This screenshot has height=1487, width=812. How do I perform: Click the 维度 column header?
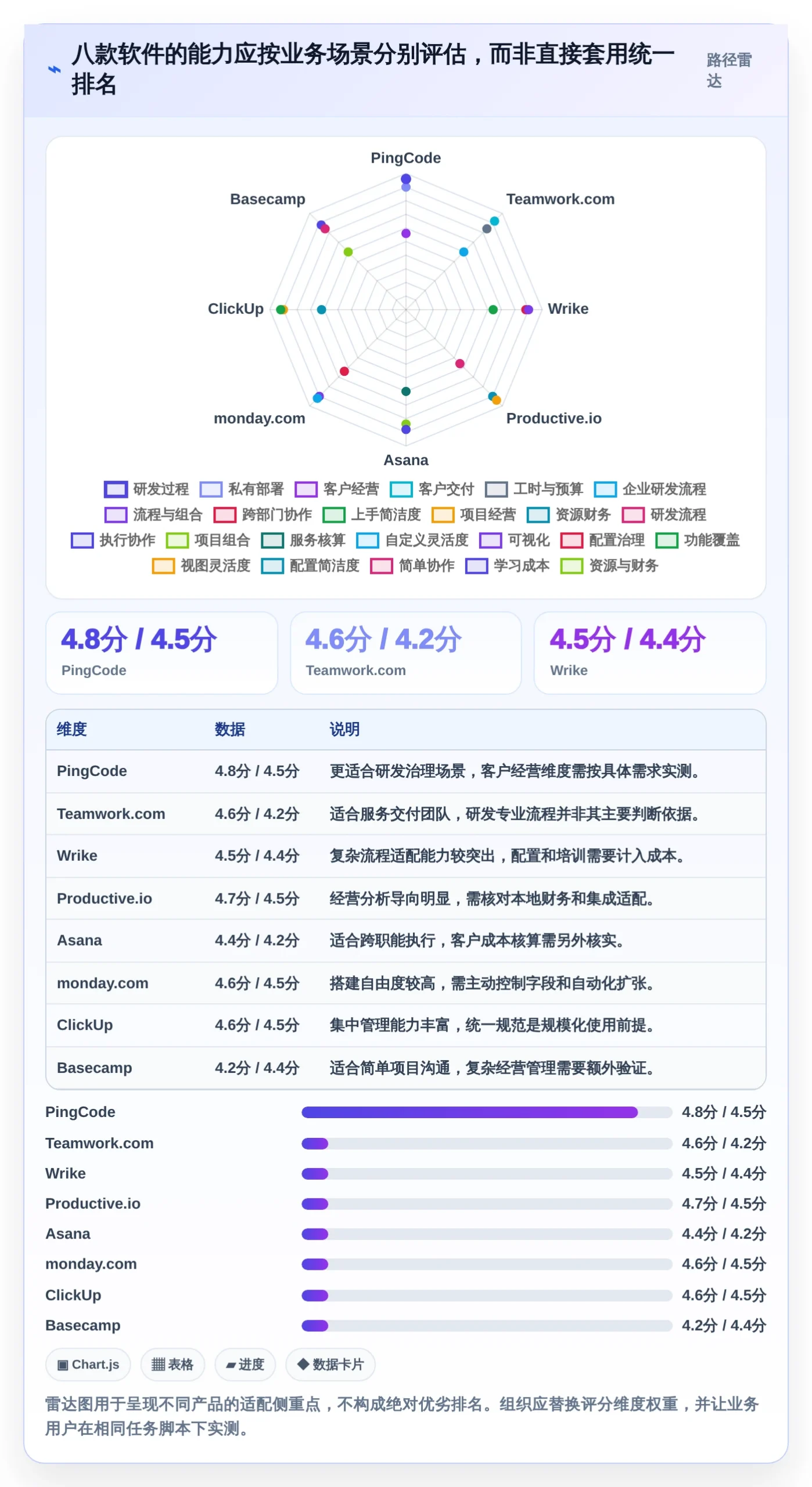click(x=72, y=730)
